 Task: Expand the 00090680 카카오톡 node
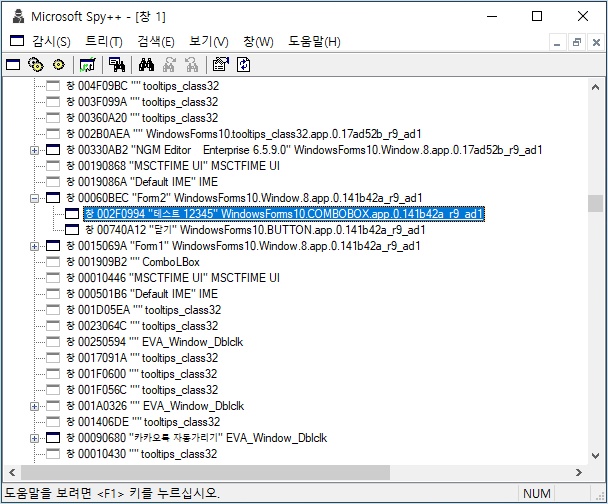coord(35,438)
